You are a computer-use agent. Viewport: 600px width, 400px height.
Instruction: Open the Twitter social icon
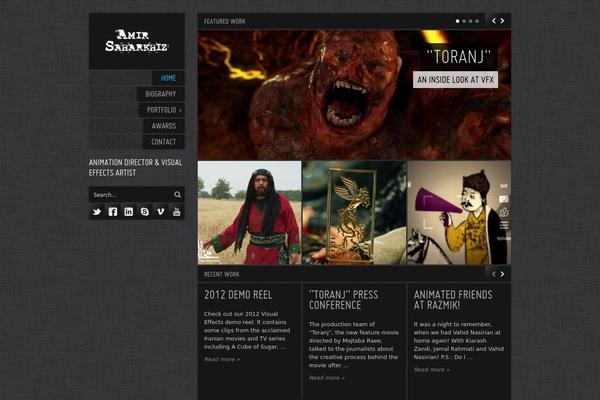coord(96,212)
